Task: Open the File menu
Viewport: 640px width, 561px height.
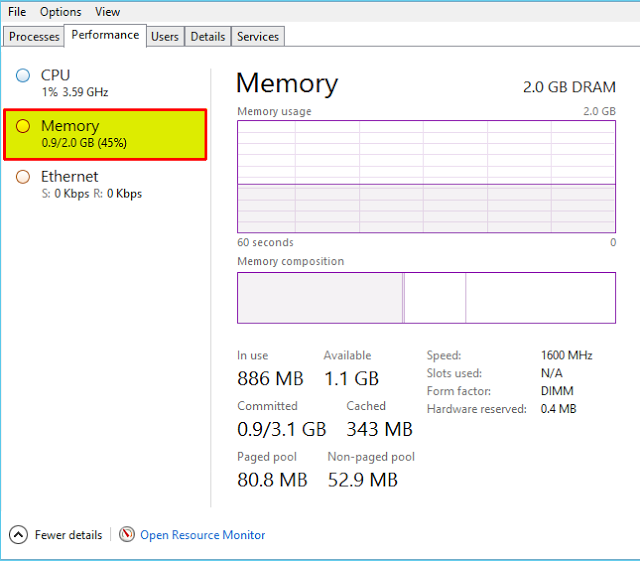Action: pos(17,12)
